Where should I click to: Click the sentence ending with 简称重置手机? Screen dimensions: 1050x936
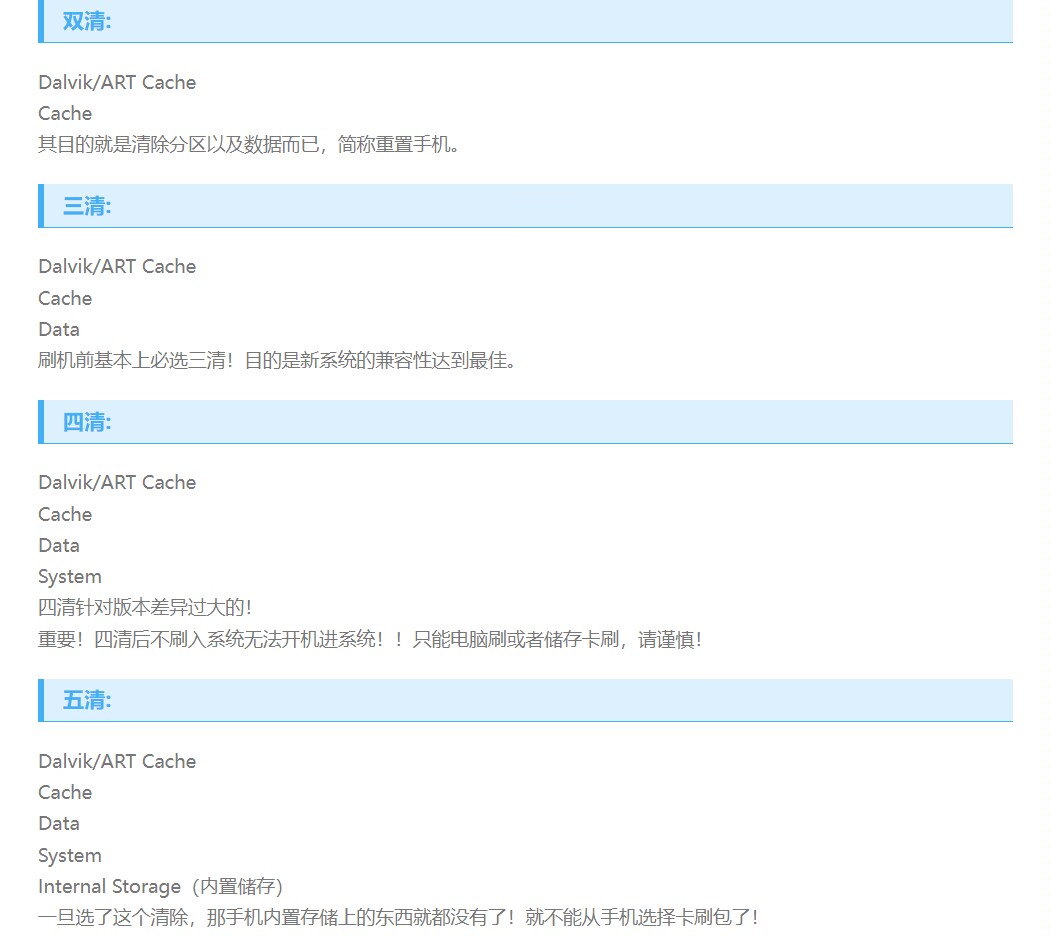click(250, 145)
